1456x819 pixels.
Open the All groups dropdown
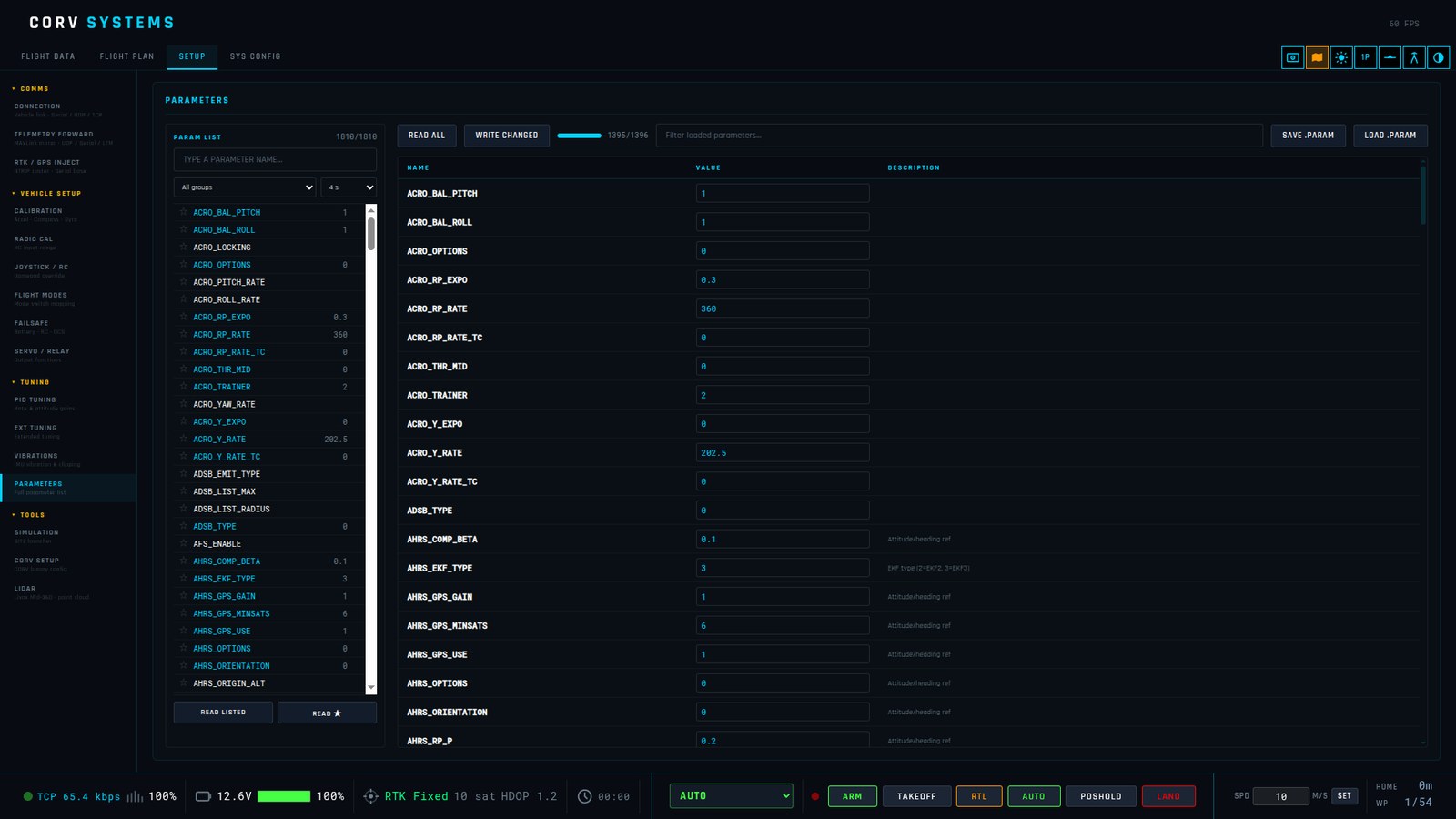click(x=246, y=187)
